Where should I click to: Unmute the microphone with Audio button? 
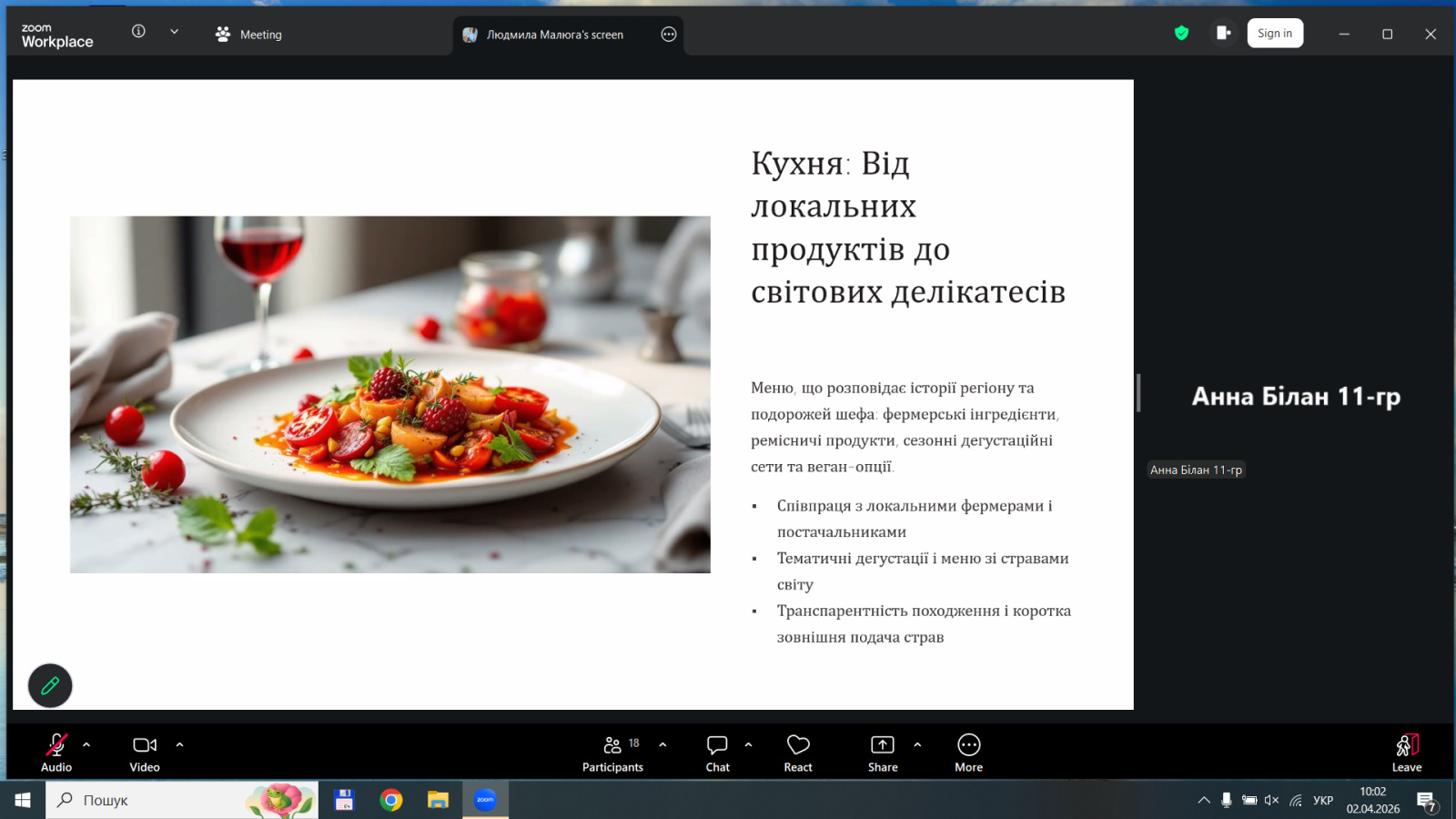(56, 753)
